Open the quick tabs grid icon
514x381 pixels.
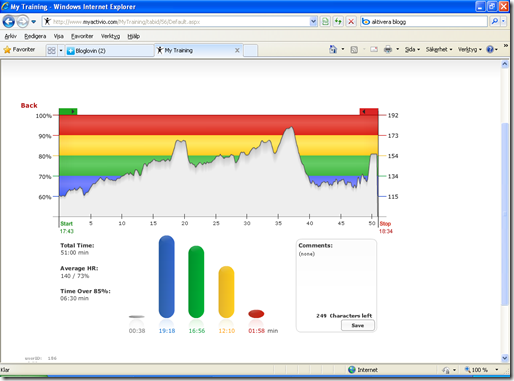[51, 50]
